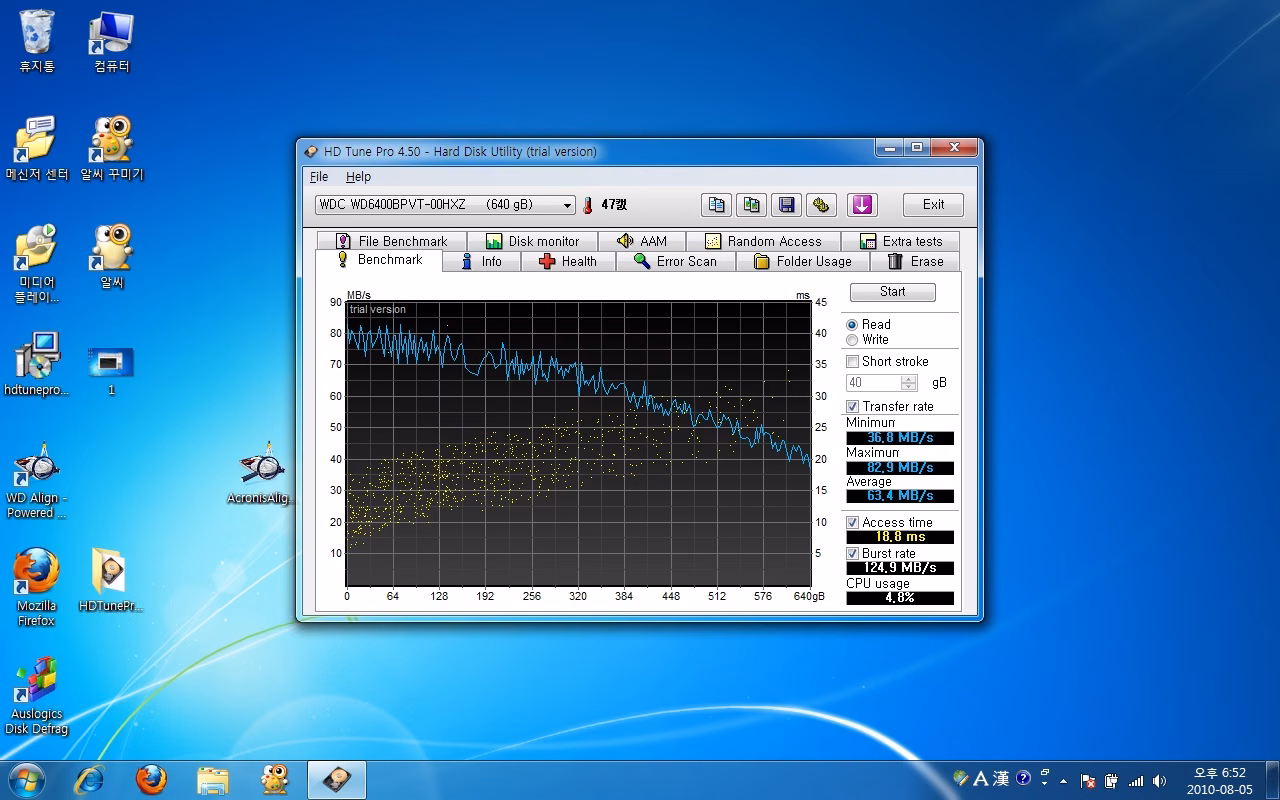Save screenshot using the floppy disk icon

(x=786, y=205)
